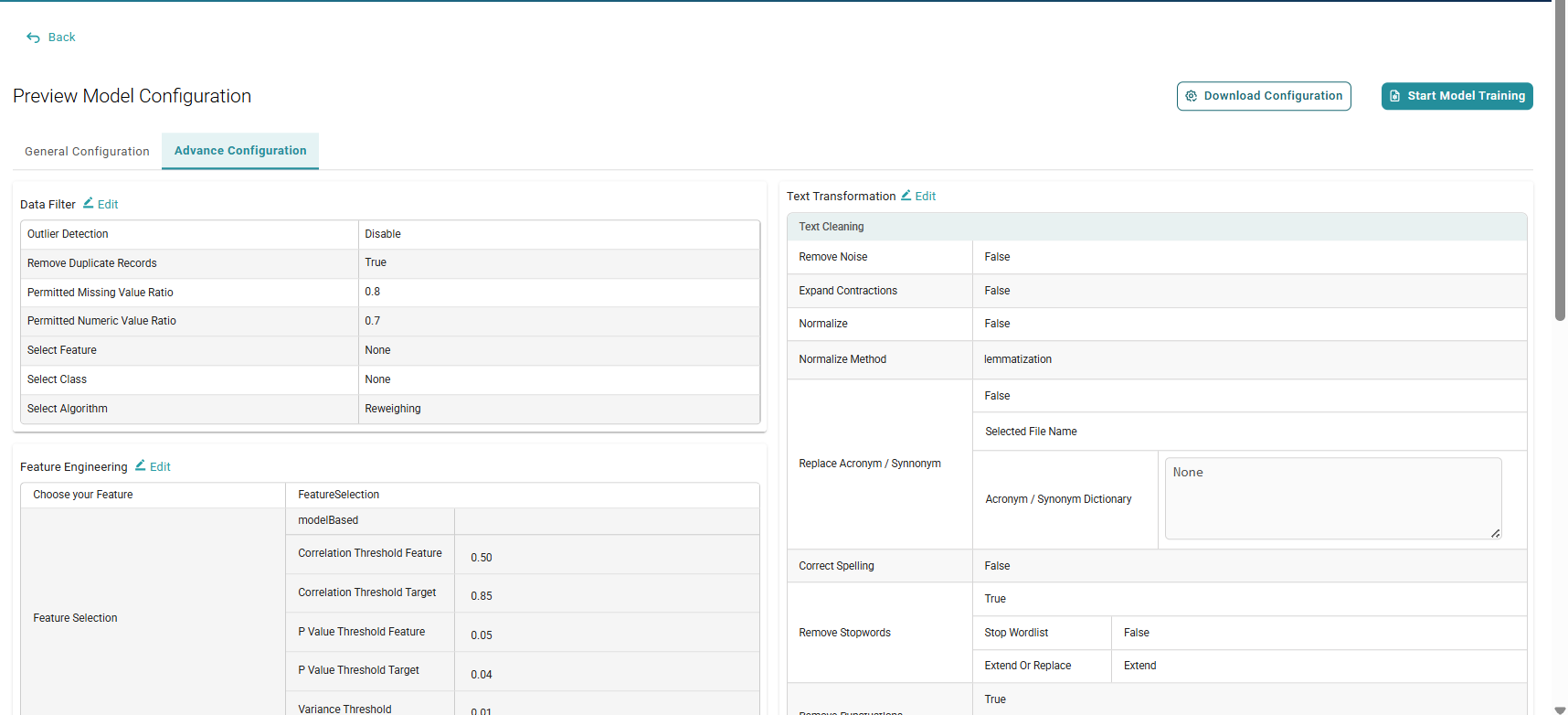
Task: Click the '0.8' missing value ratio
Action: click(x=373, y=292)
